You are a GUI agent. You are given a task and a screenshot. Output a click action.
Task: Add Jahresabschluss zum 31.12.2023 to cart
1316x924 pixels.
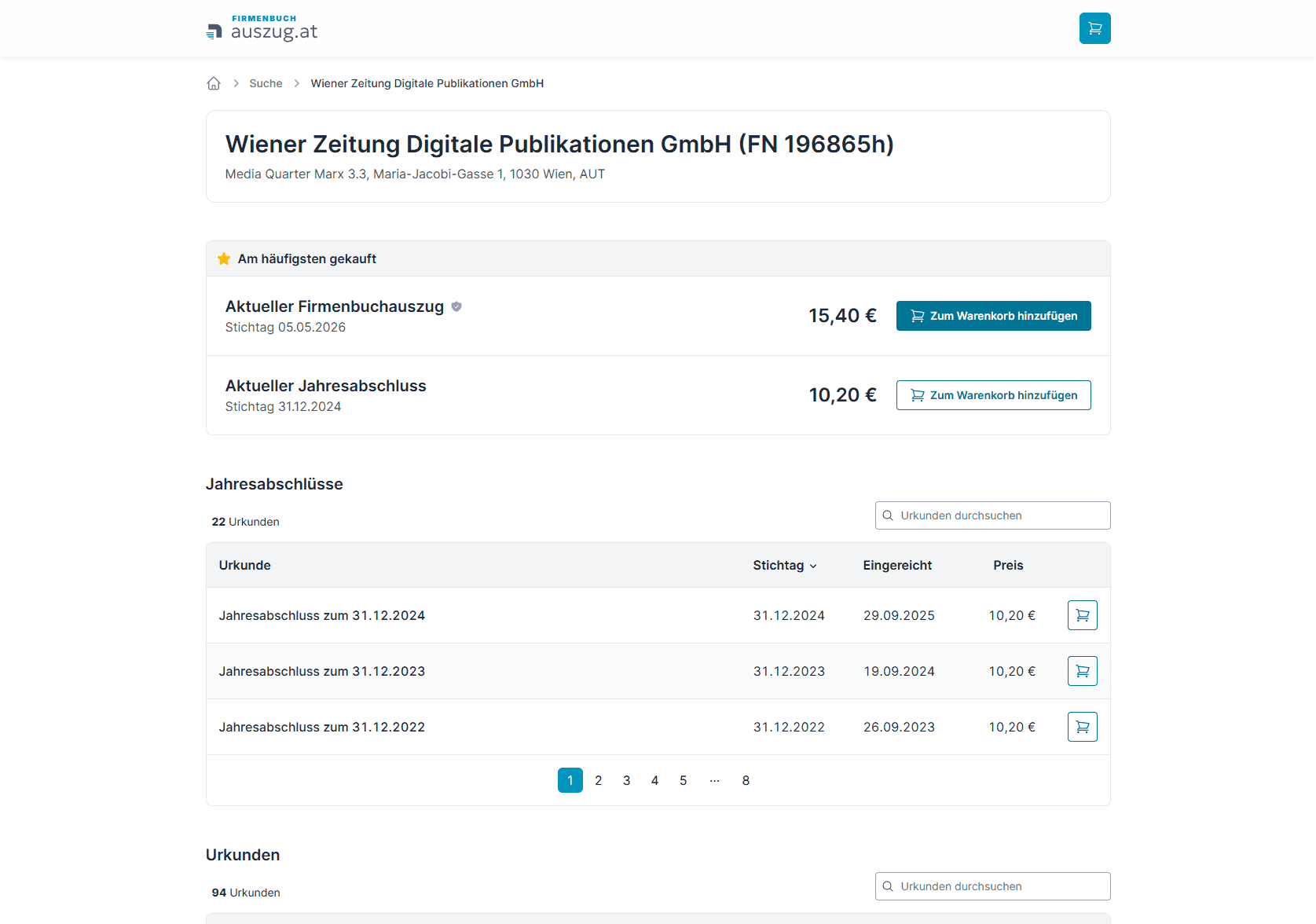[1082, 671]
